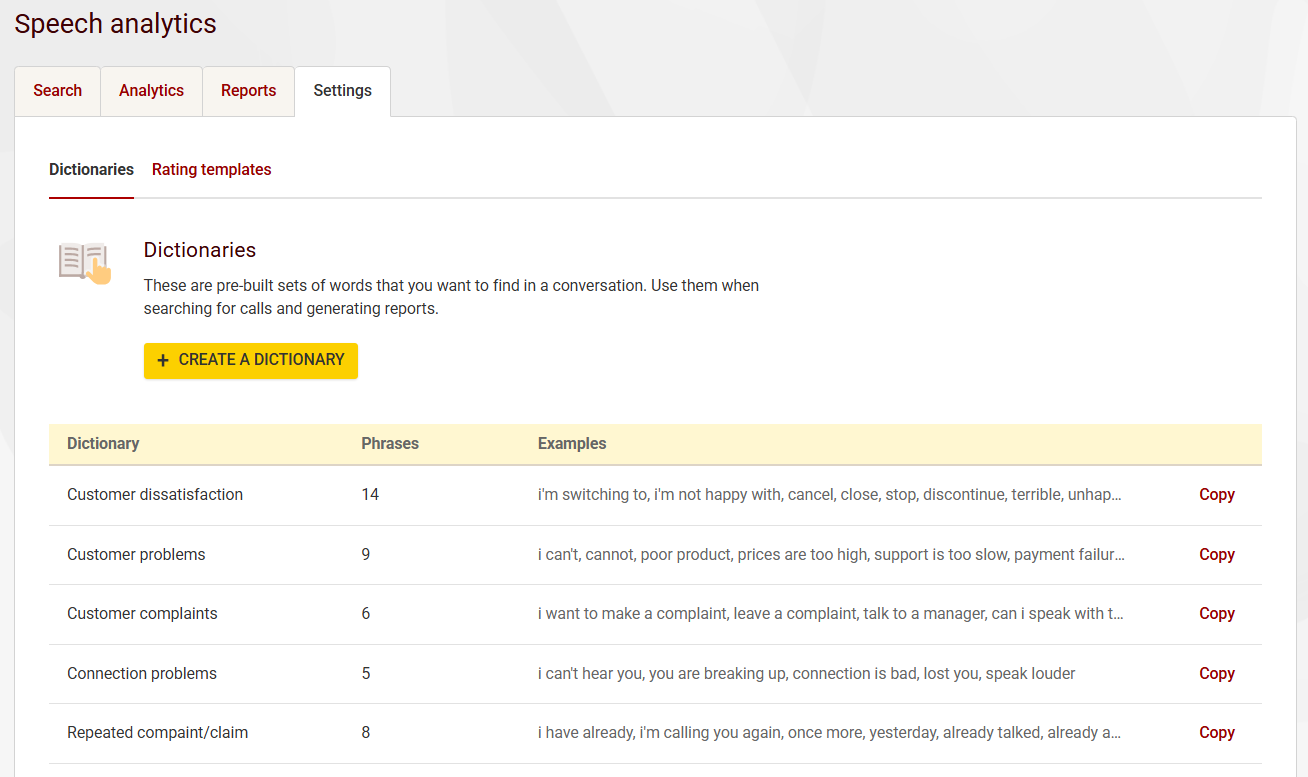Image resolution: width=1308 pixels, height=777 pixels.
Task: Copy the Customer problems dictionary
Action: coord(1216,555)
